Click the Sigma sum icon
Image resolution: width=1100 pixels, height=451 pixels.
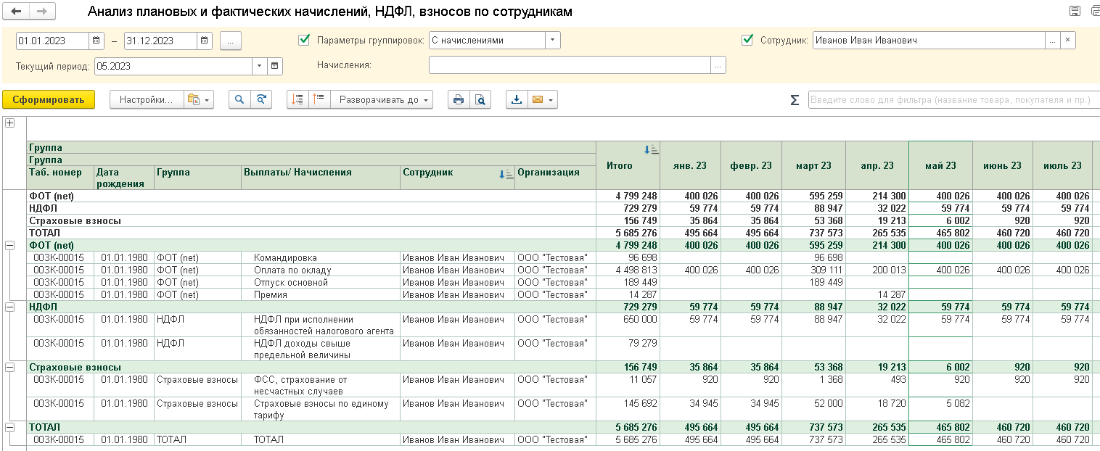(x=794, y=100)
